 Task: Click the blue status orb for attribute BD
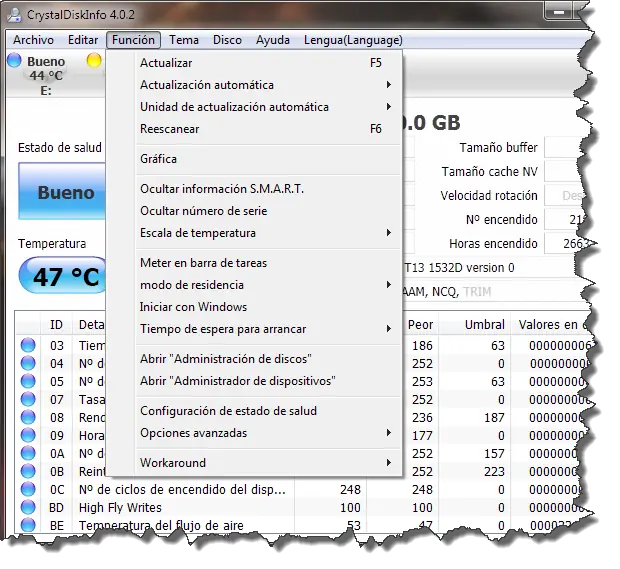pos(28,507)
